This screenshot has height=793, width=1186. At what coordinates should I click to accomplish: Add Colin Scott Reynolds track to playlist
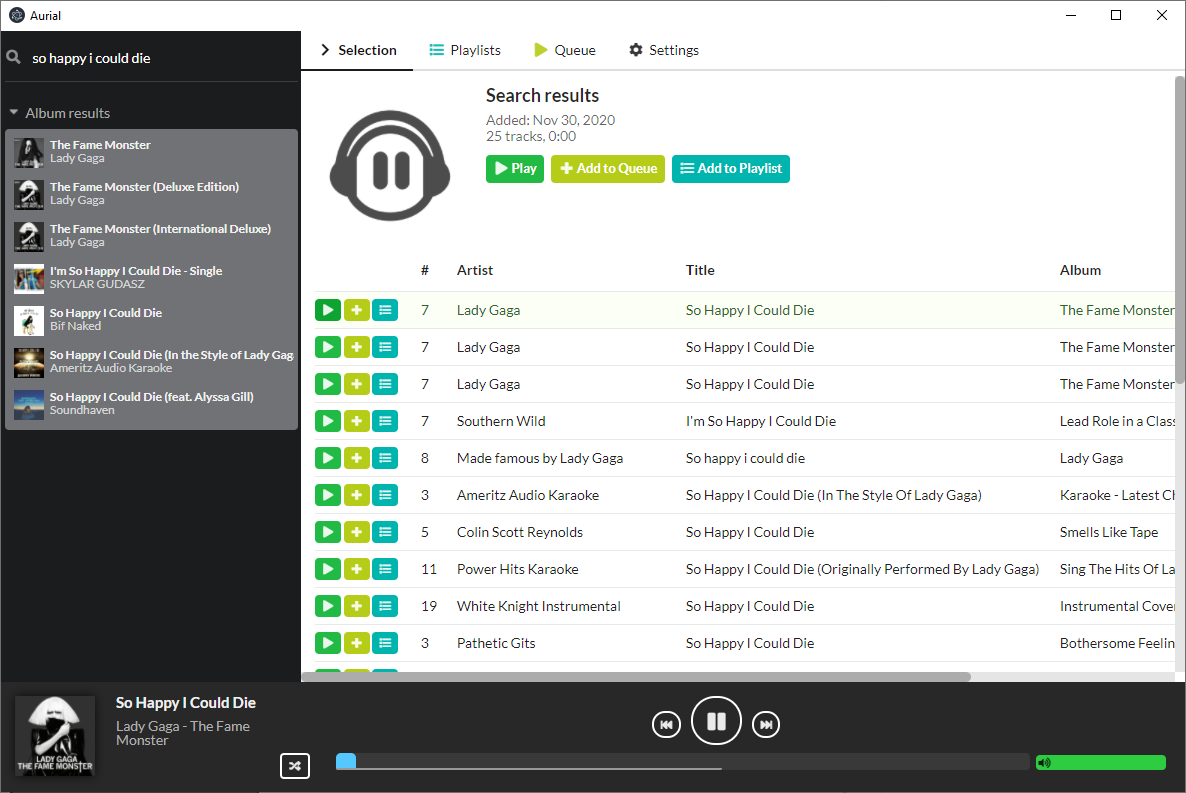385,533
